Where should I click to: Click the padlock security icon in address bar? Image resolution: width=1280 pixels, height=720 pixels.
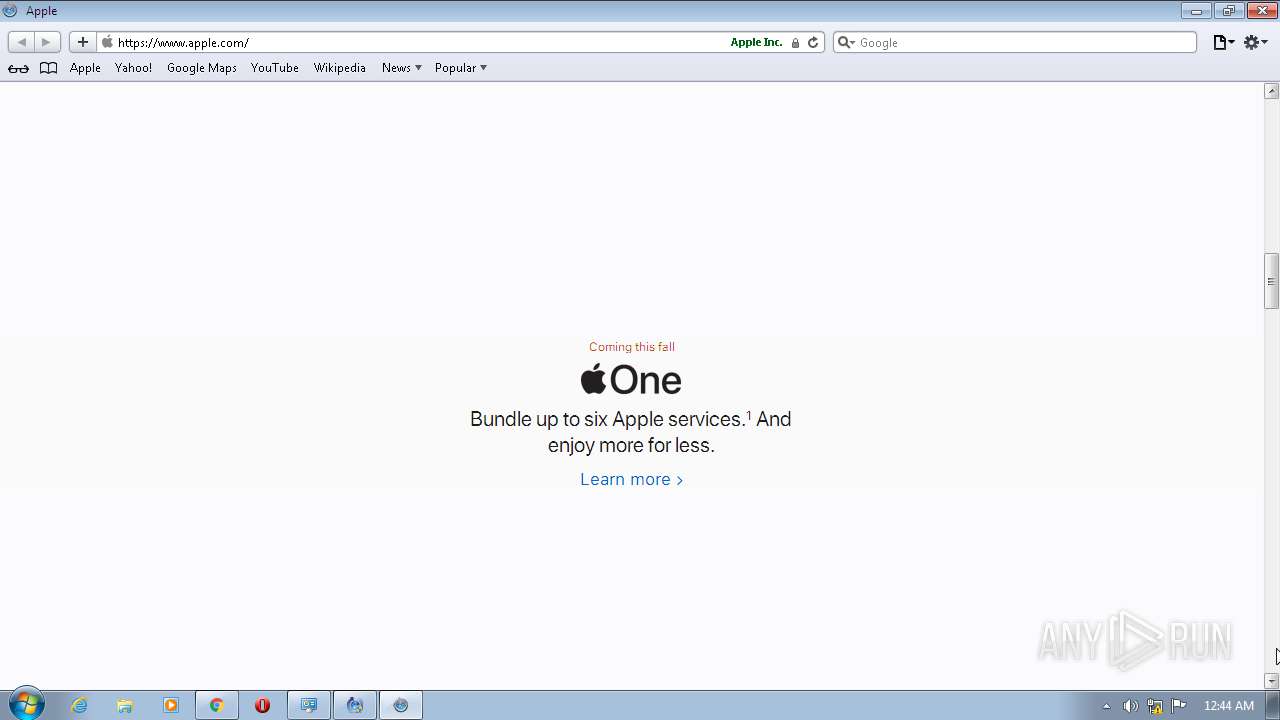coord(796,42)
